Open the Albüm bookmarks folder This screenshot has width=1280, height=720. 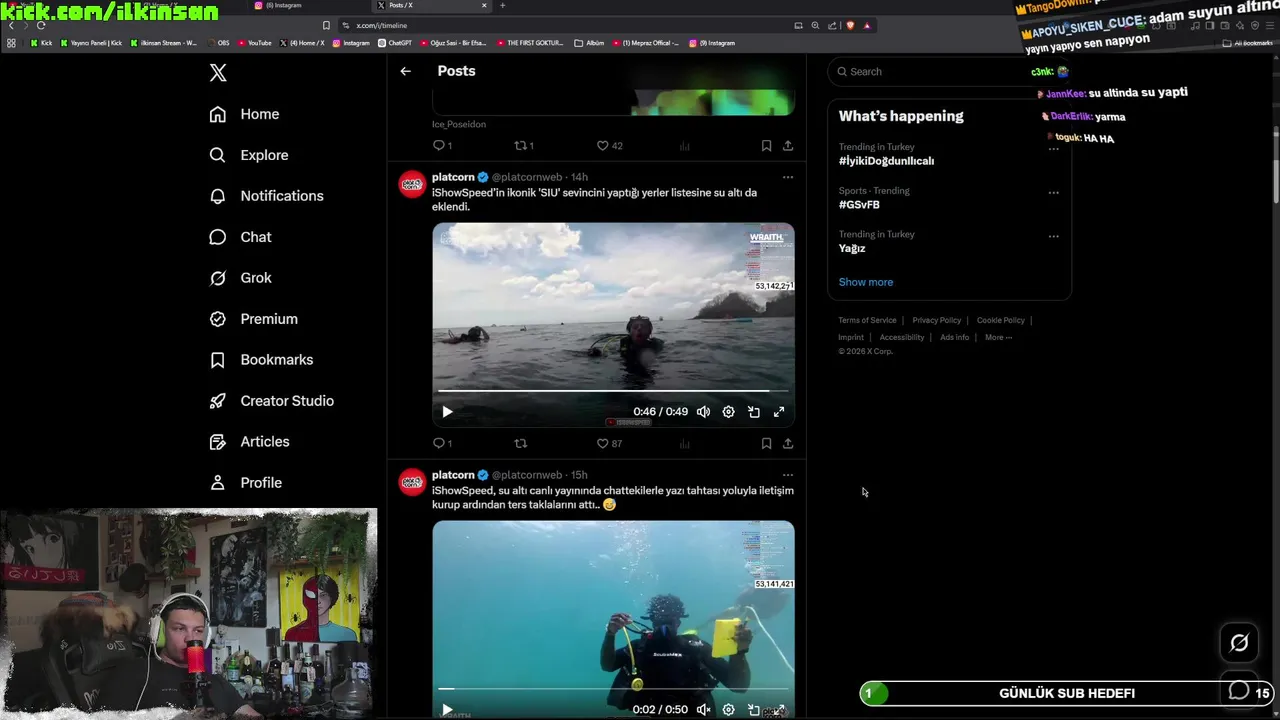590,43
